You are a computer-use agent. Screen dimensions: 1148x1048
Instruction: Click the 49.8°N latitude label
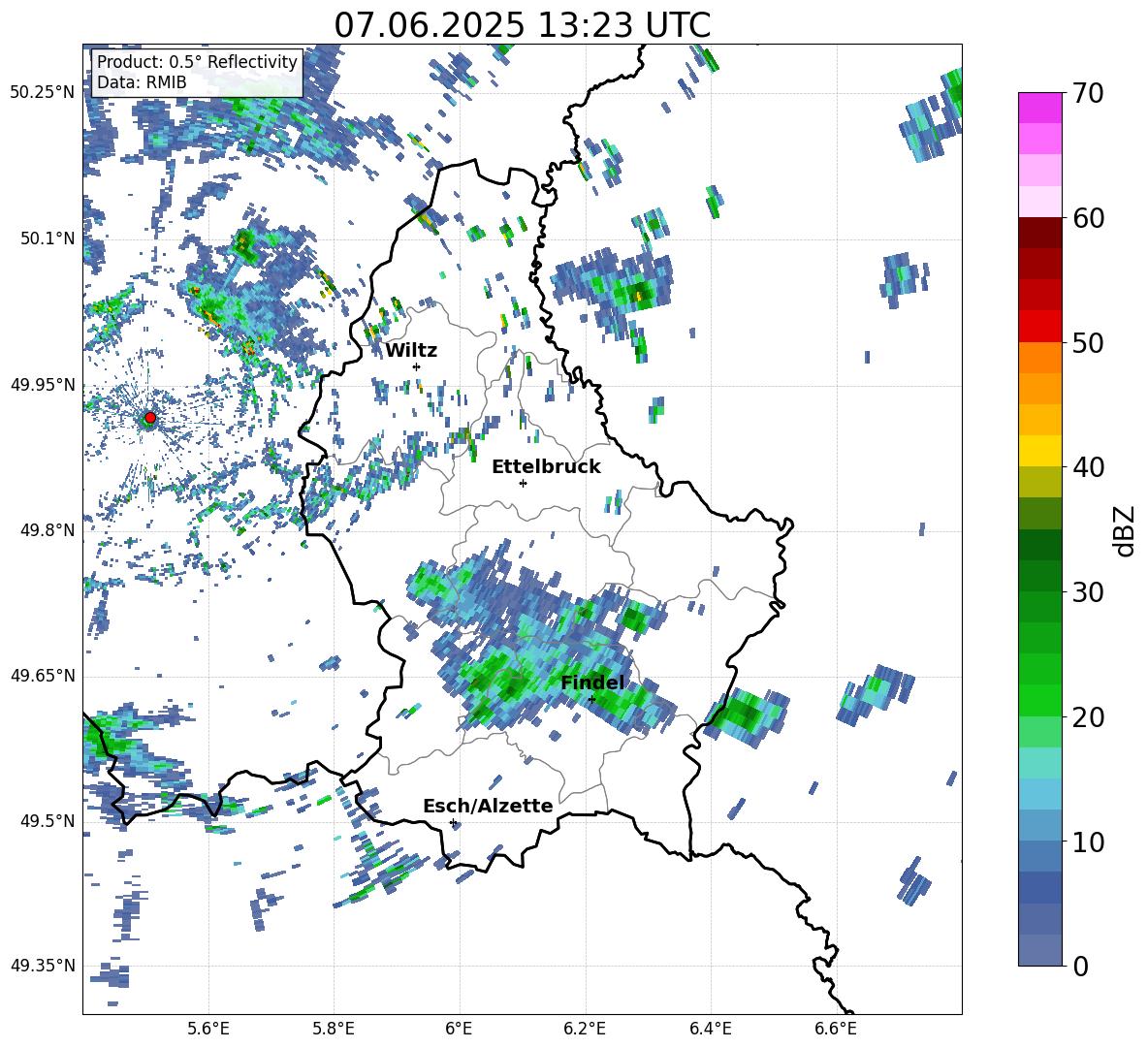[x=47, y=530]
